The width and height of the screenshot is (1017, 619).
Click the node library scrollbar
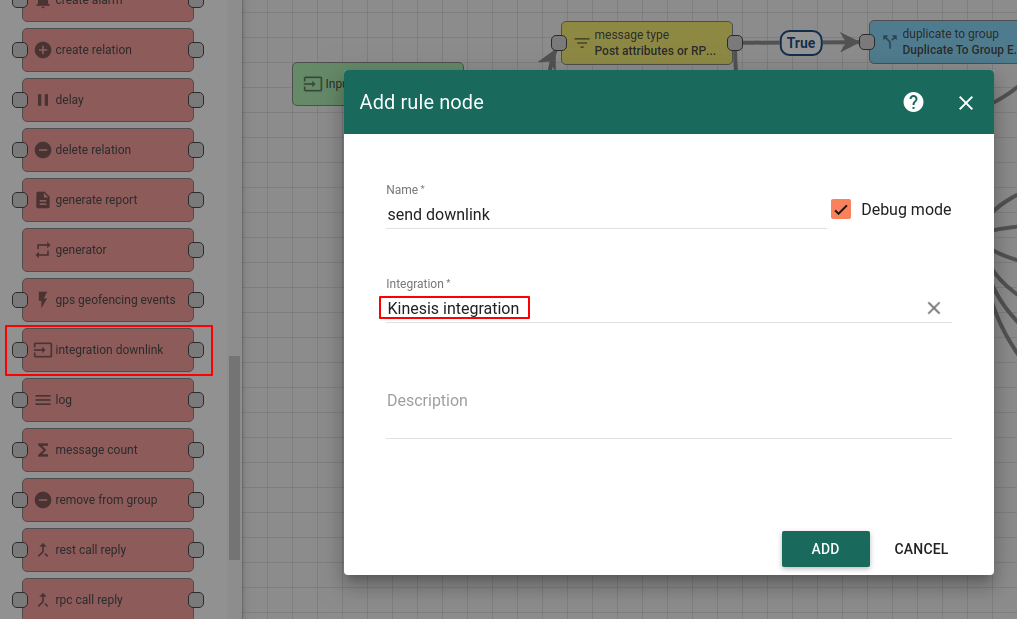pos(234,457)
